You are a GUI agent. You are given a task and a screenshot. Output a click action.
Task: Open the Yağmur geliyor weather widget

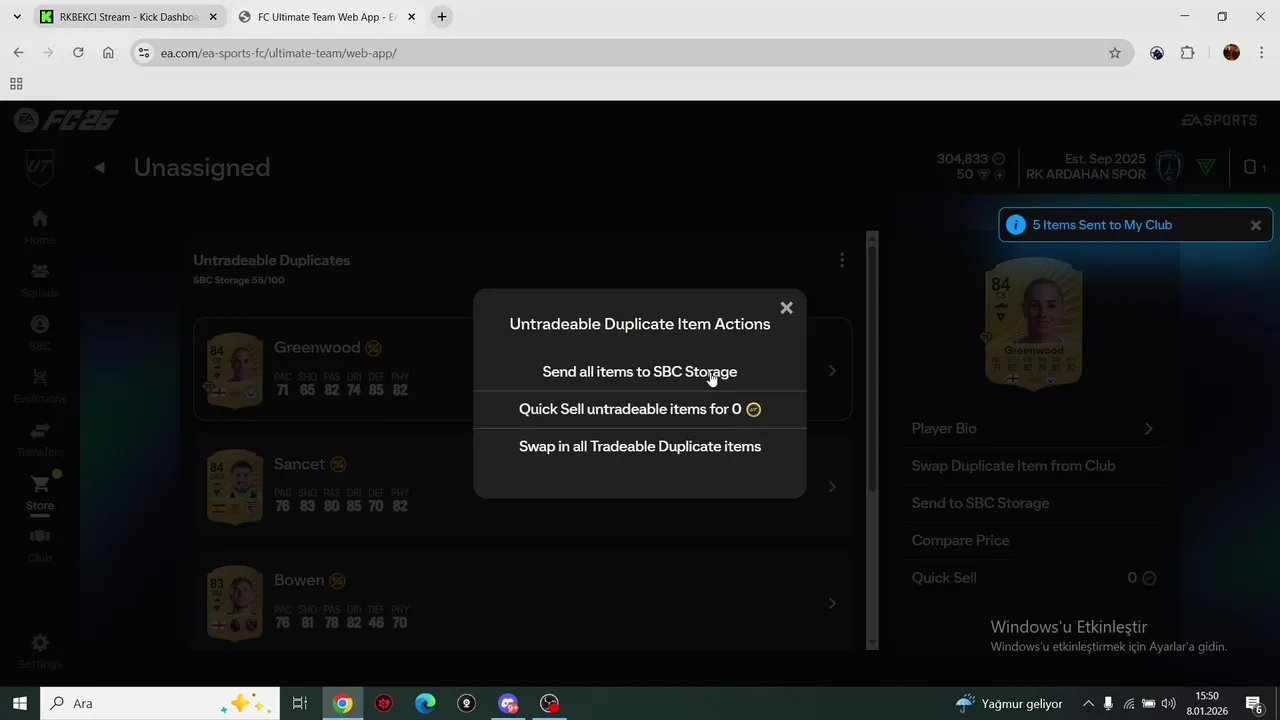click(1008, 703)
